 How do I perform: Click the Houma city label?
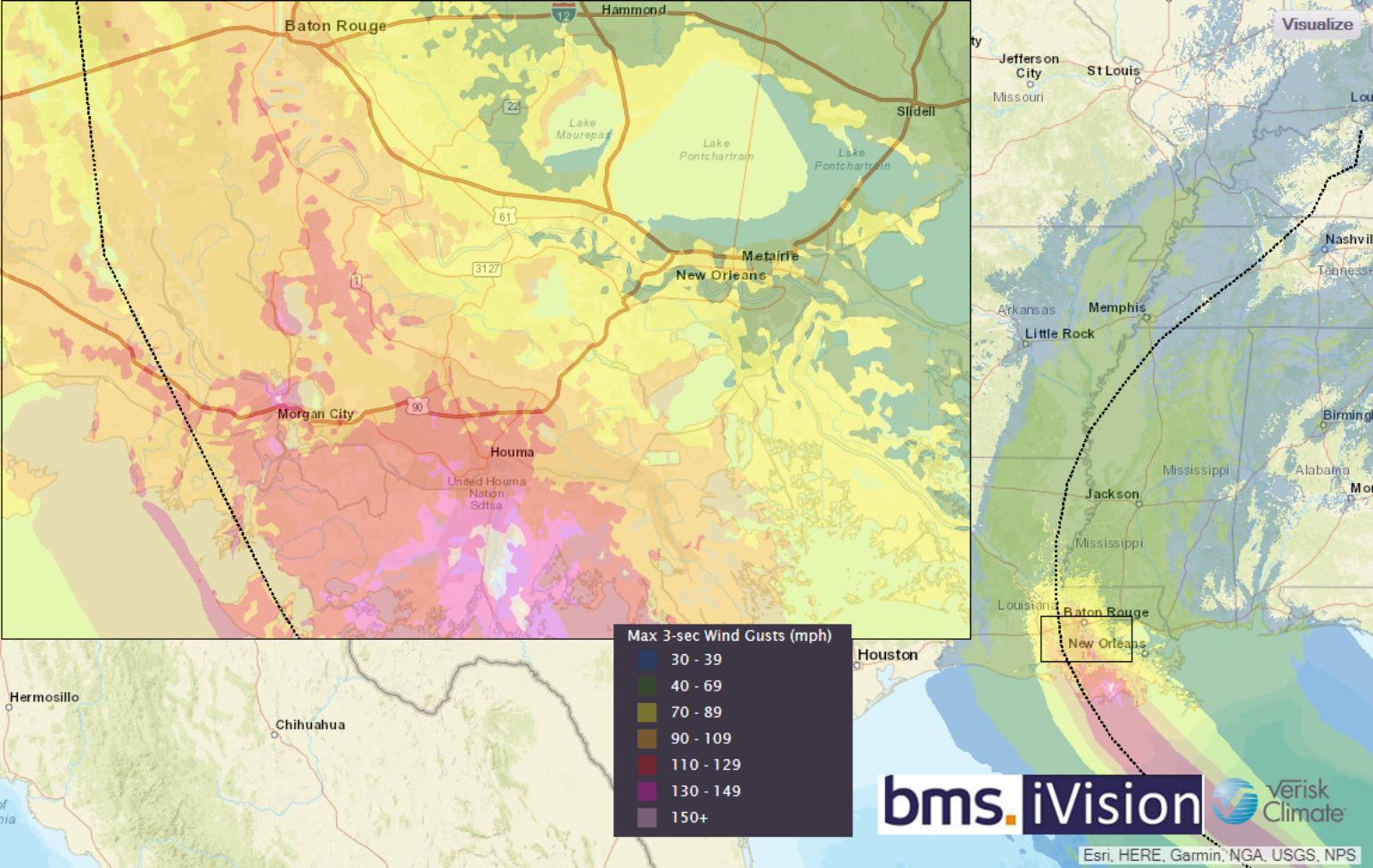[x=512, y=453]
